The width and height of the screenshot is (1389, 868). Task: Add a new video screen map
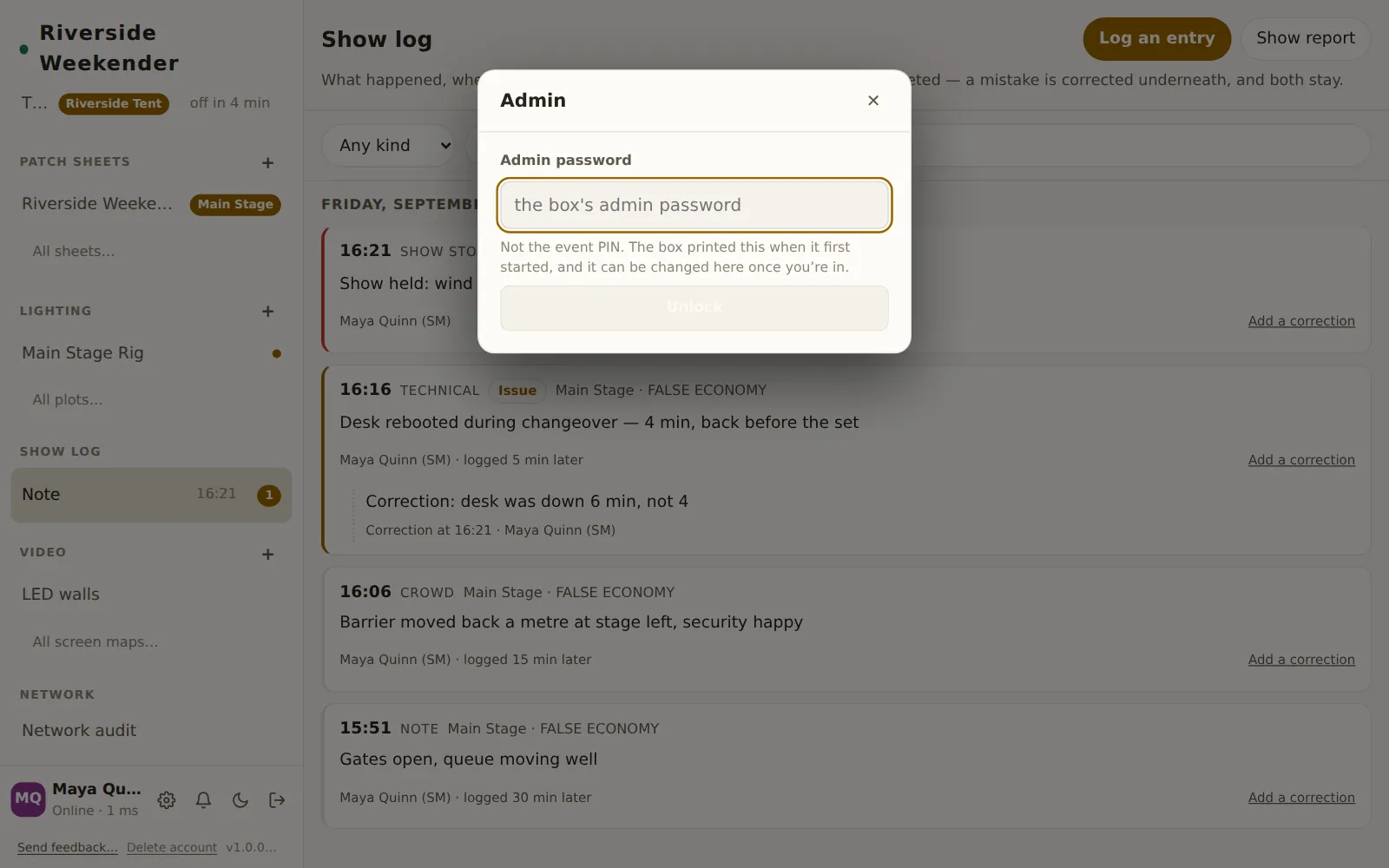(267, 554)
